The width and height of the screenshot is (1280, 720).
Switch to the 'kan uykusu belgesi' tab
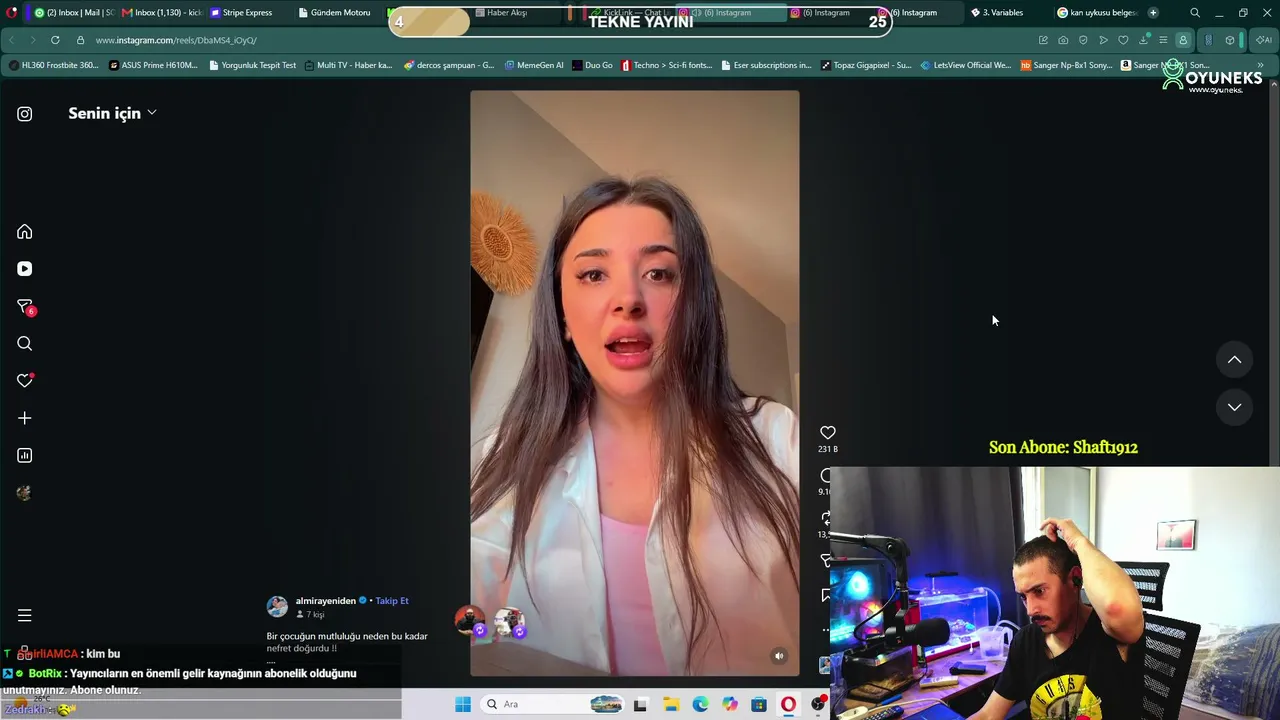click(x=1098, y=13)
